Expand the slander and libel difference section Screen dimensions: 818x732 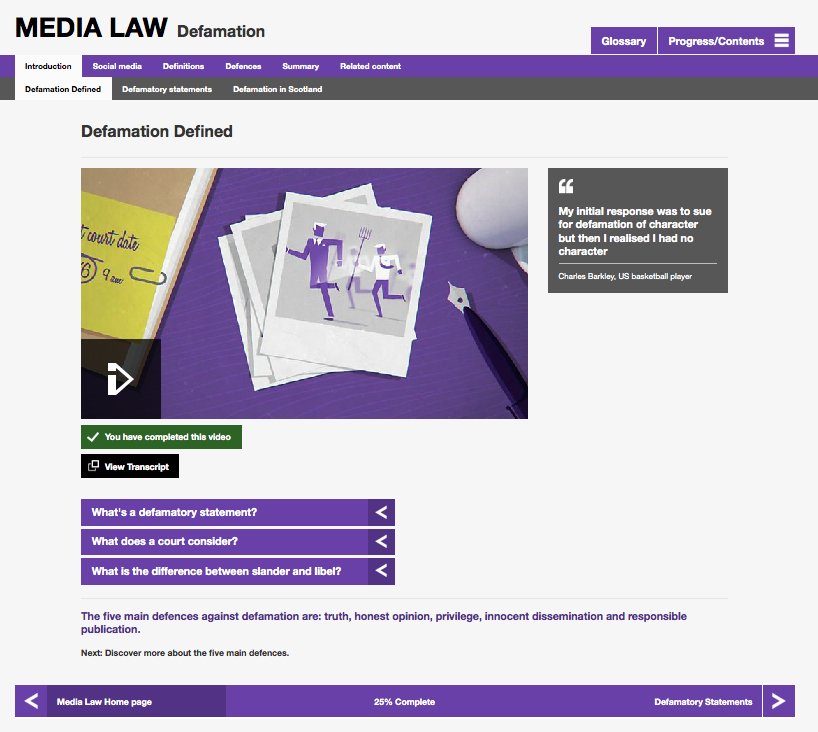coord(237,572)
